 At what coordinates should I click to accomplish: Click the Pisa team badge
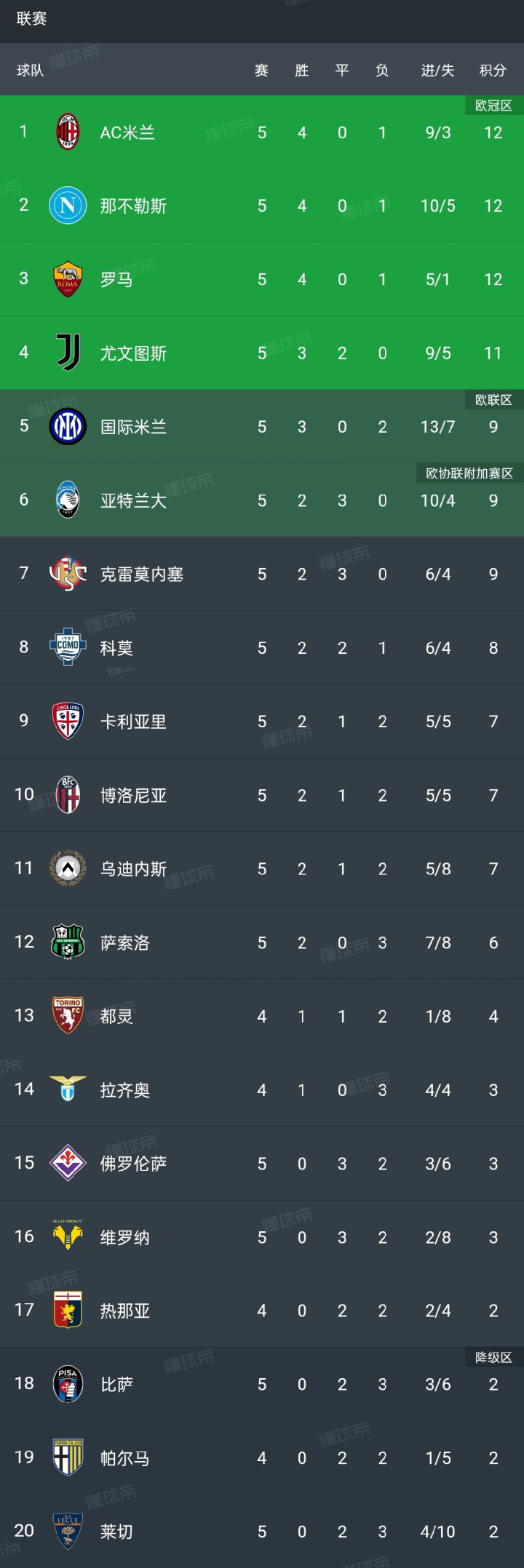click(68, 1384)
